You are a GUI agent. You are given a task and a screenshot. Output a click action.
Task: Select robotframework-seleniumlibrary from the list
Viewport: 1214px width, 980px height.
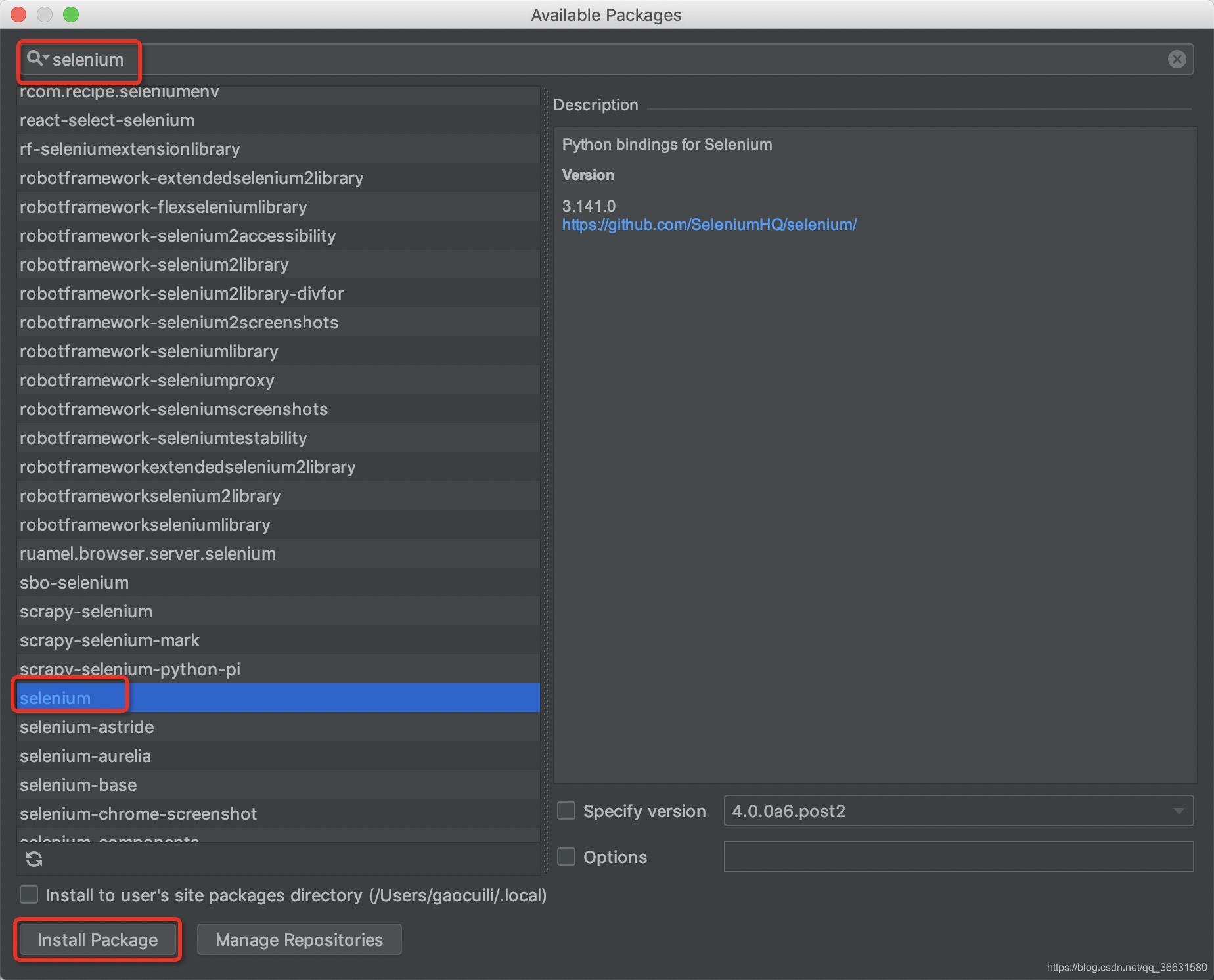[x=149, y=351]
